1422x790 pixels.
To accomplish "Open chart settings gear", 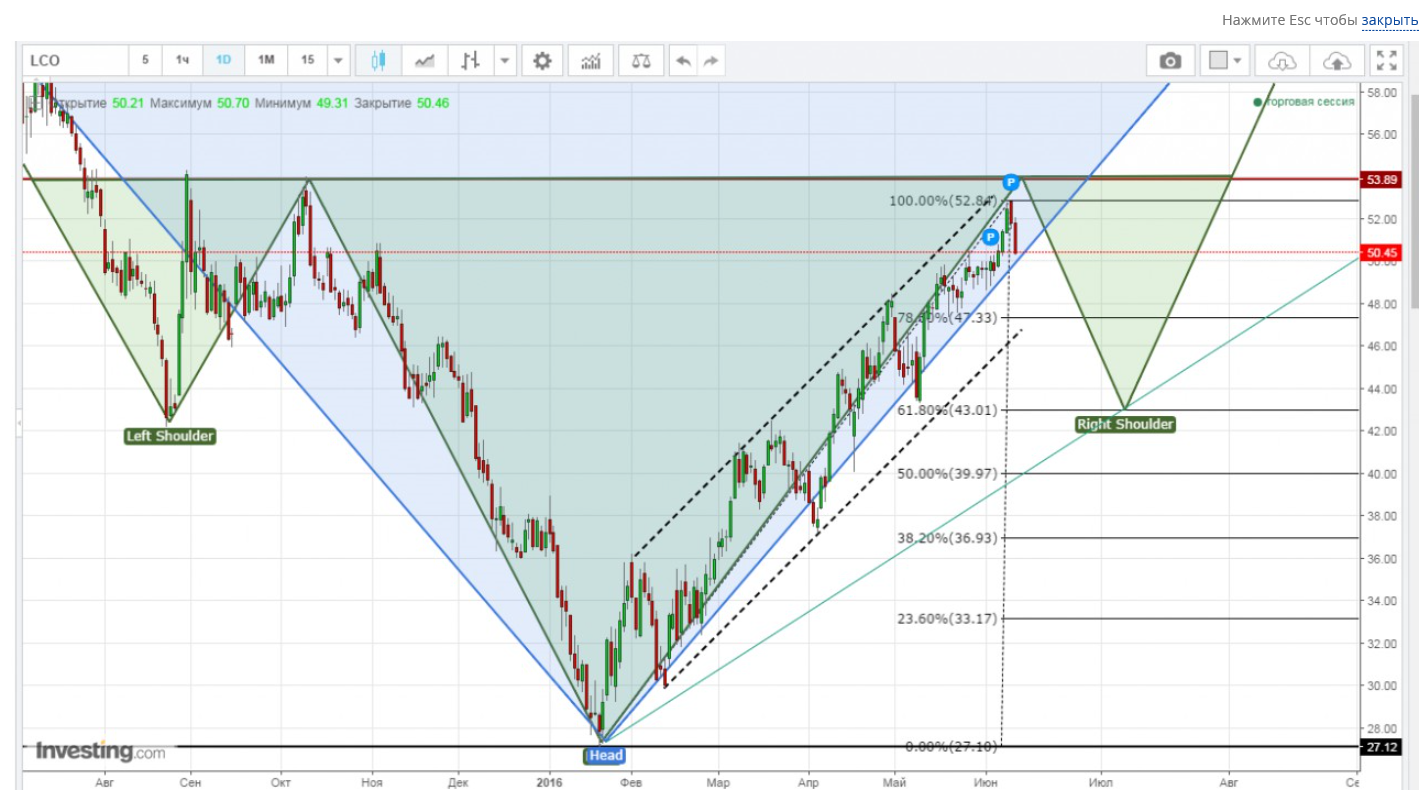I will coord(542,61).
